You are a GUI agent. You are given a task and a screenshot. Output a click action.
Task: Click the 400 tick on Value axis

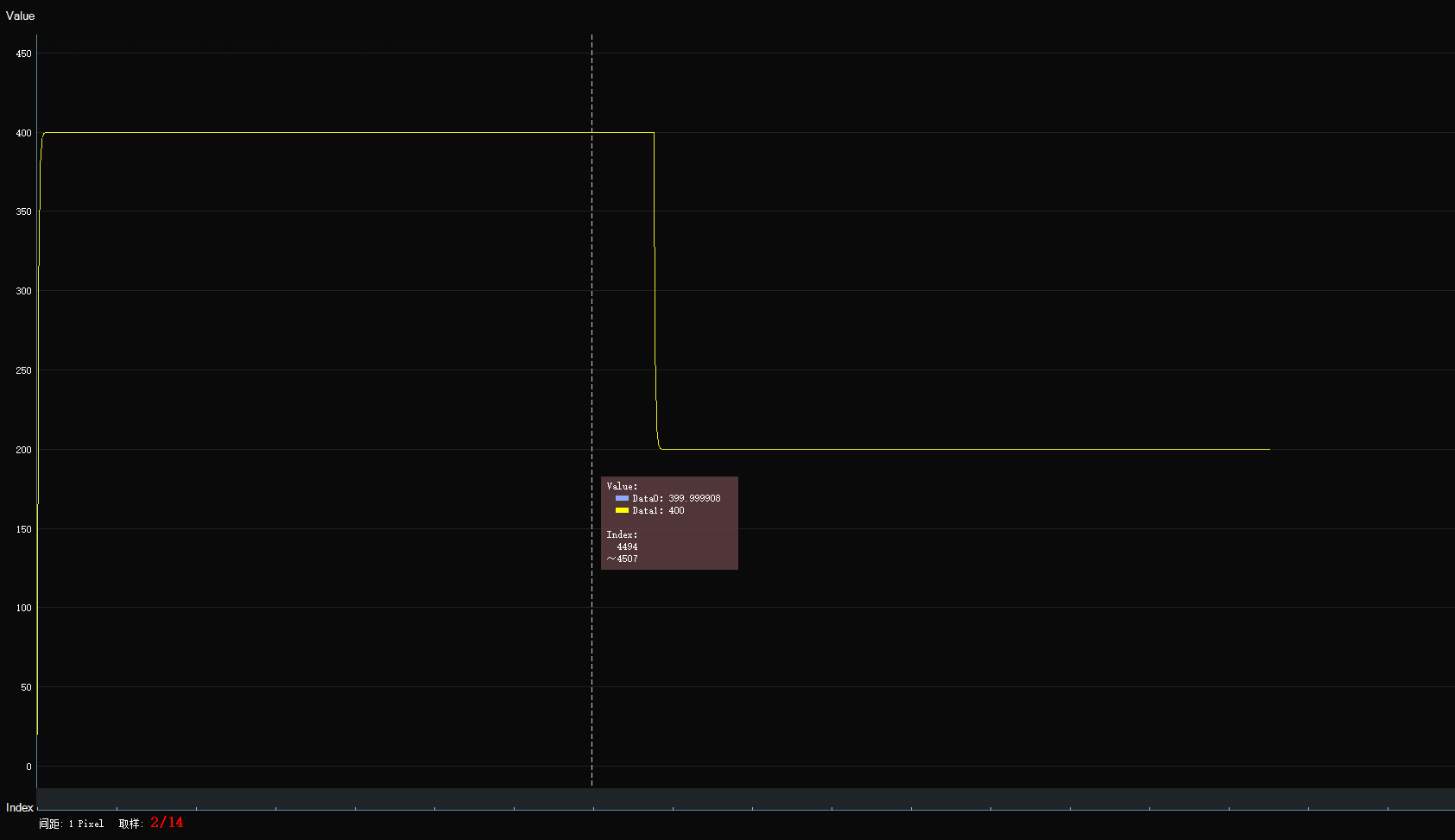pyautogui.click(x=23, y=133)
